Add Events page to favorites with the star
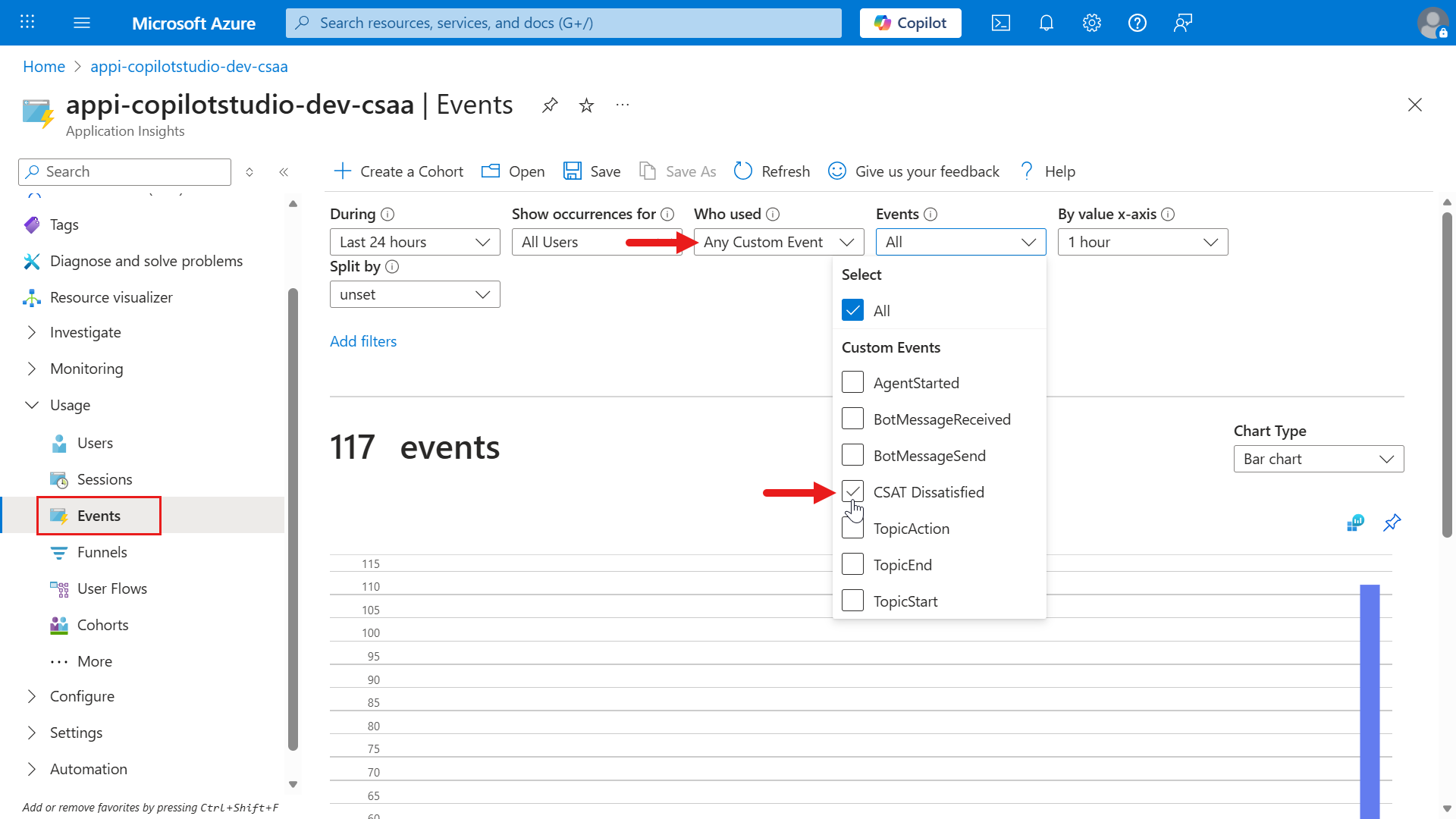The height and width of the screenshot is (819, 1456). pyautogui.click(x=586, y=105)
